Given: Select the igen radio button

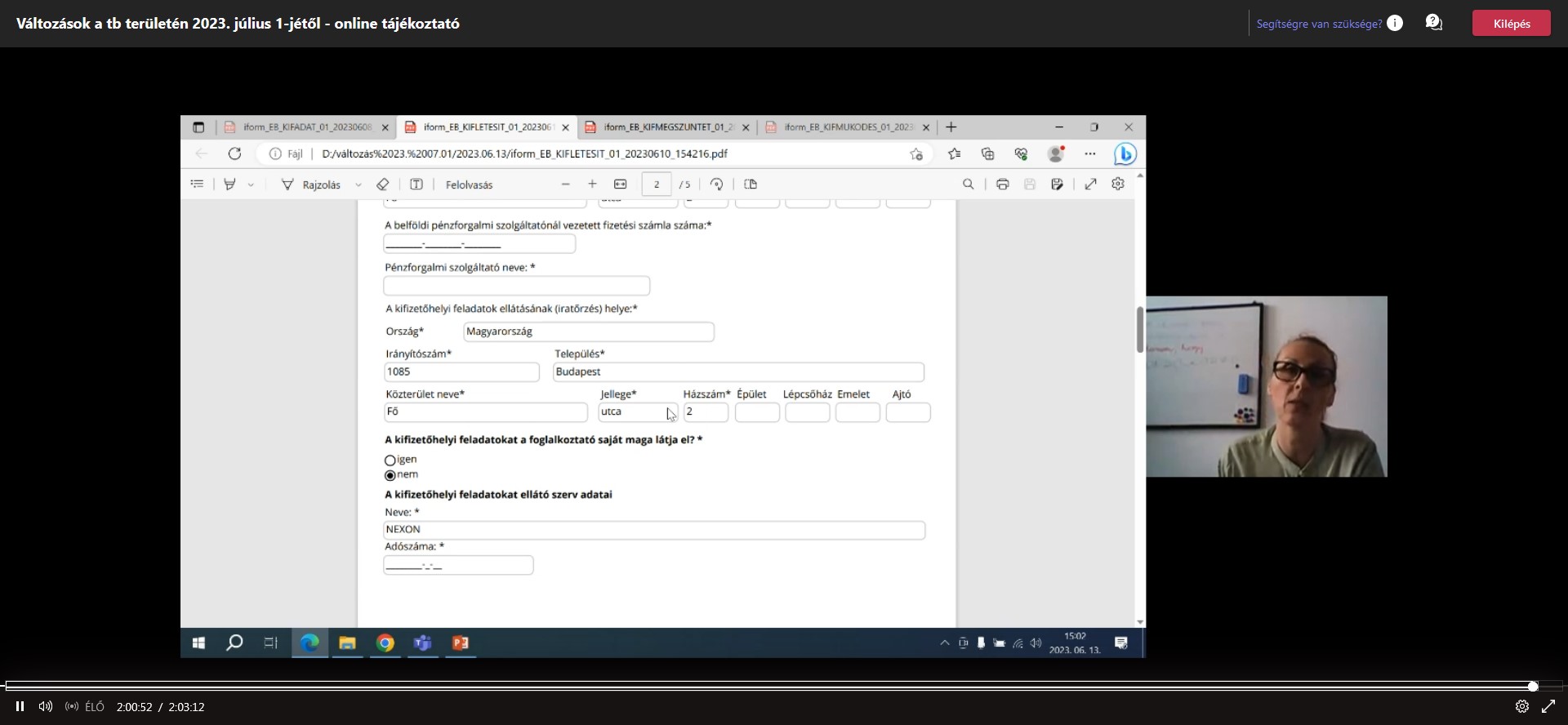Looking at the screenshot, I should pyautogui.click(x=390, y=460).
